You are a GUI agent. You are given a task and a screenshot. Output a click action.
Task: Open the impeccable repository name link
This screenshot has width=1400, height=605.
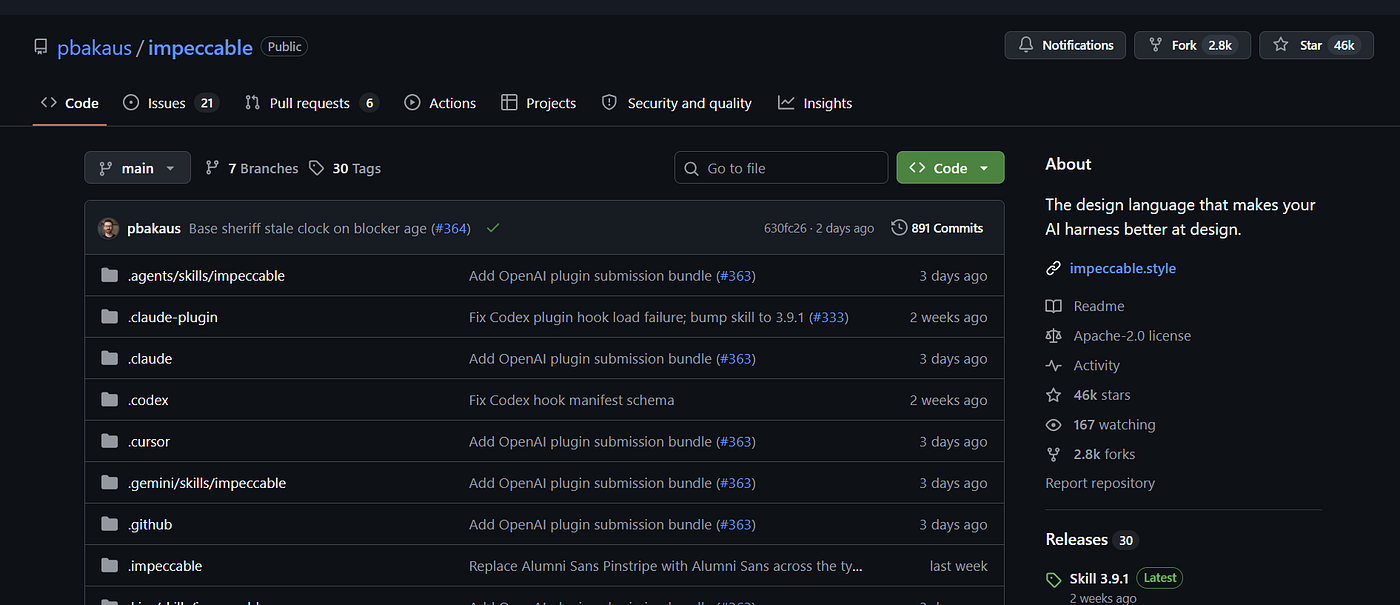[x=200, y=48]
